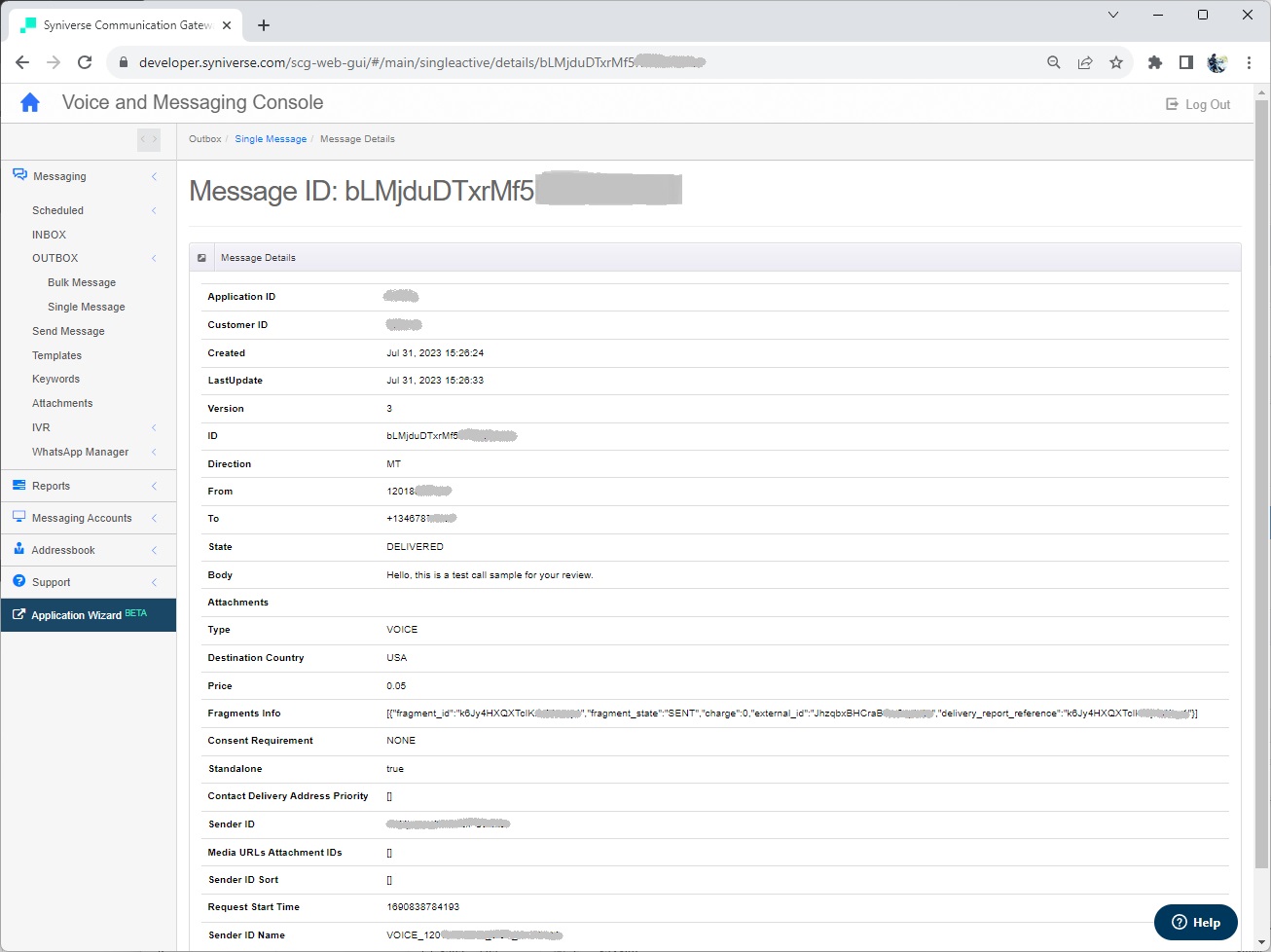1271x952 pixels.
Task: Open the home icon of the console
Action: coord(30,102)
